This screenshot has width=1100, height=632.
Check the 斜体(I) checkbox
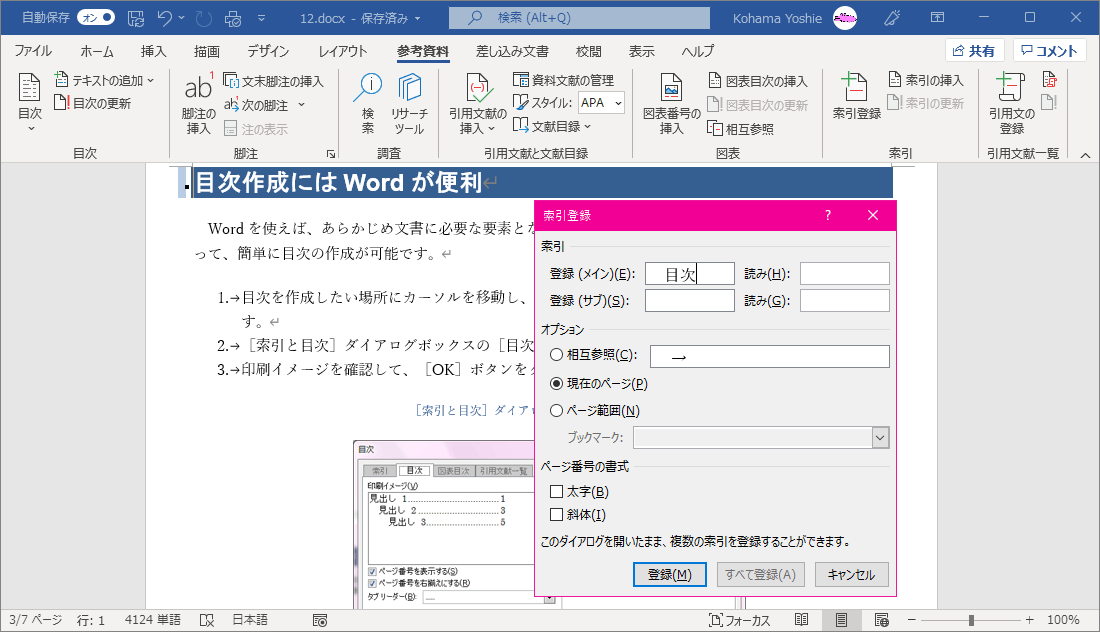coord(556,515)
